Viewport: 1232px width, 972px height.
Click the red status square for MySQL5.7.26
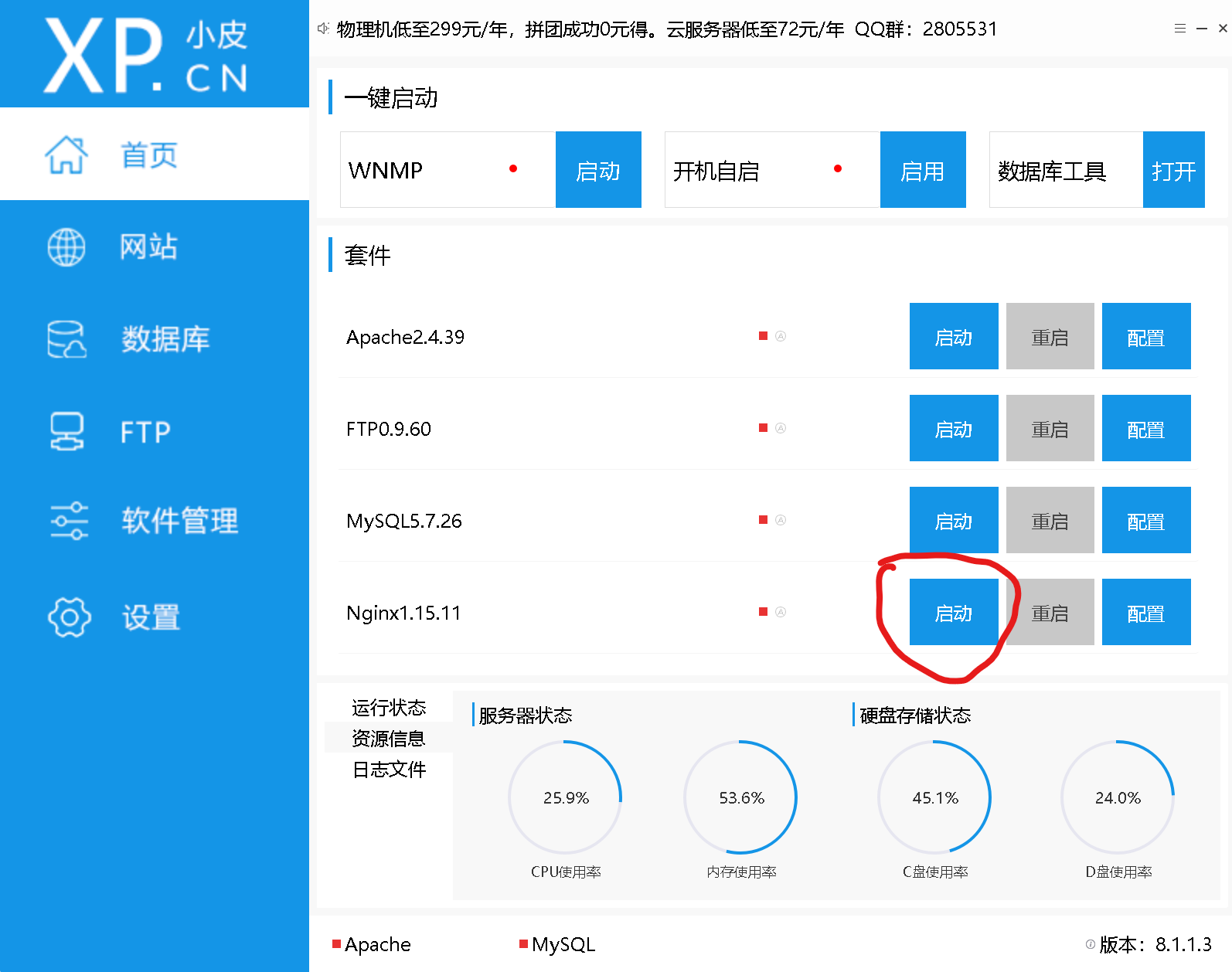pos(763,520)
